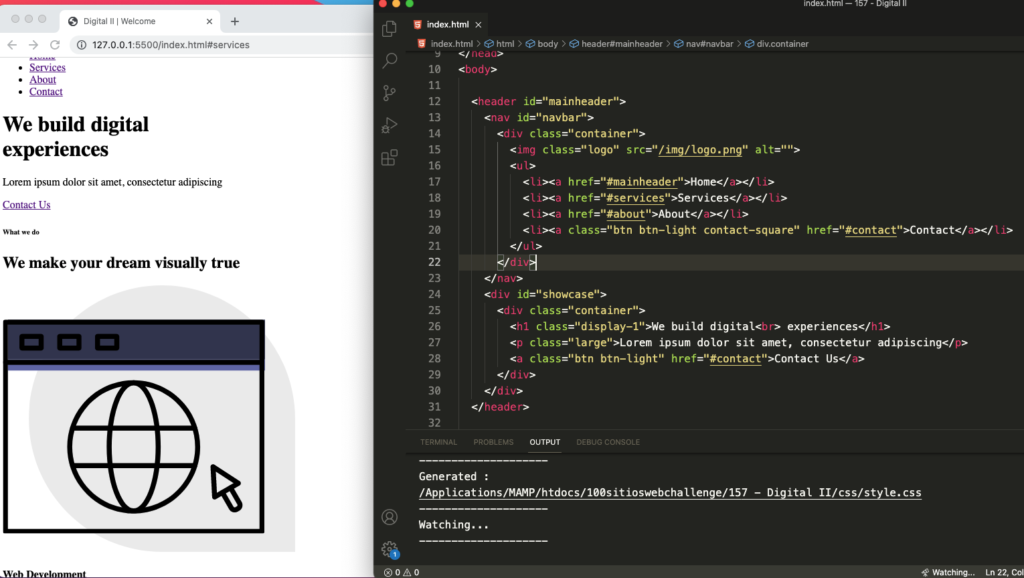Click #about href on line 19

click(625, 214)
